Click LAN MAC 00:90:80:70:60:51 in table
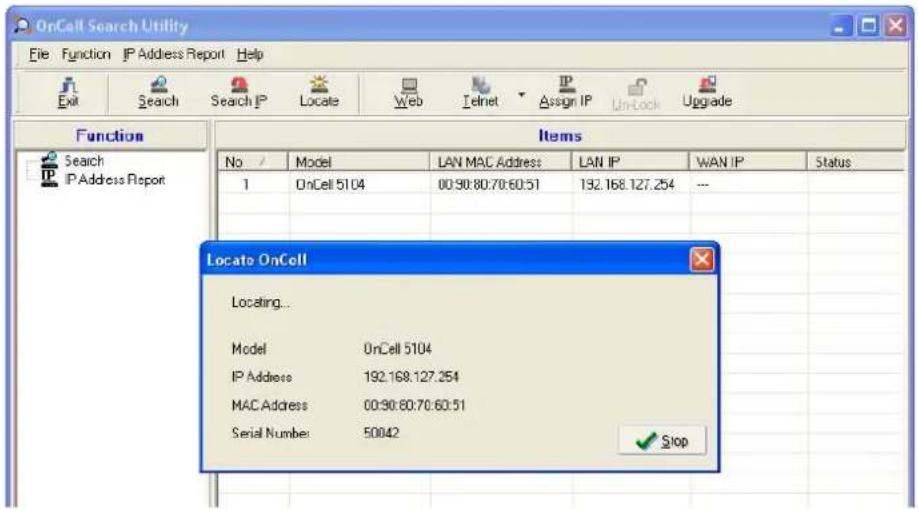 [x=488, y=185]
